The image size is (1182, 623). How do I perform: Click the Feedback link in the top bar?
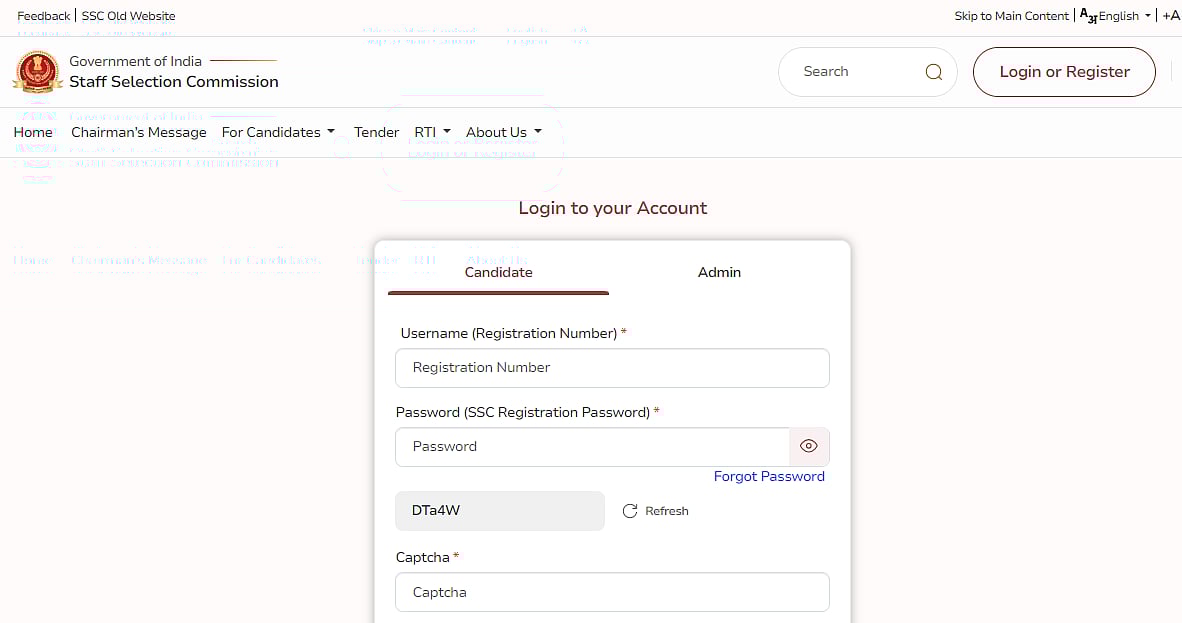(44, 16)
